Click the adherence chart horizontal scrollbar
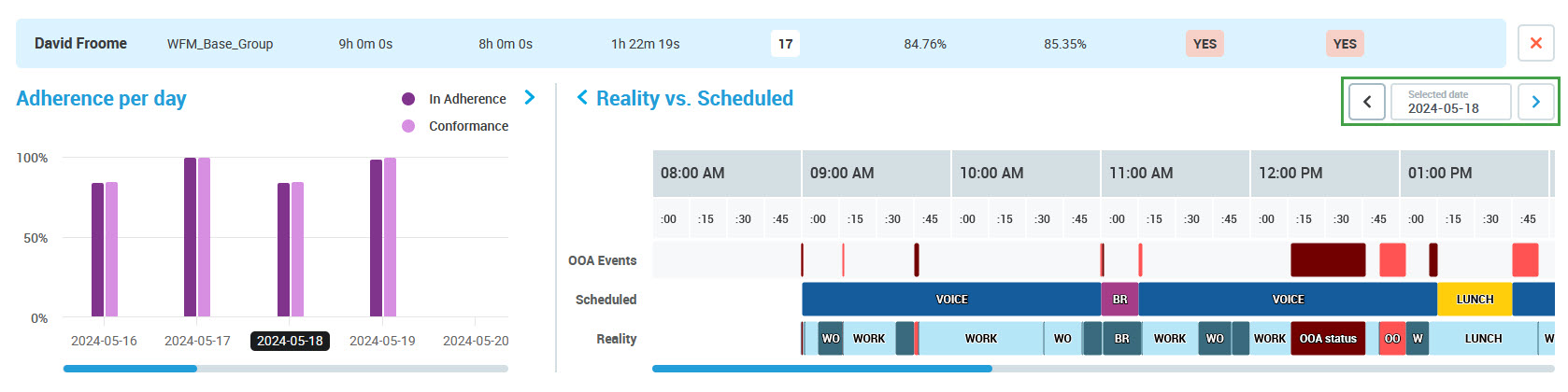 tap(131, 369)
